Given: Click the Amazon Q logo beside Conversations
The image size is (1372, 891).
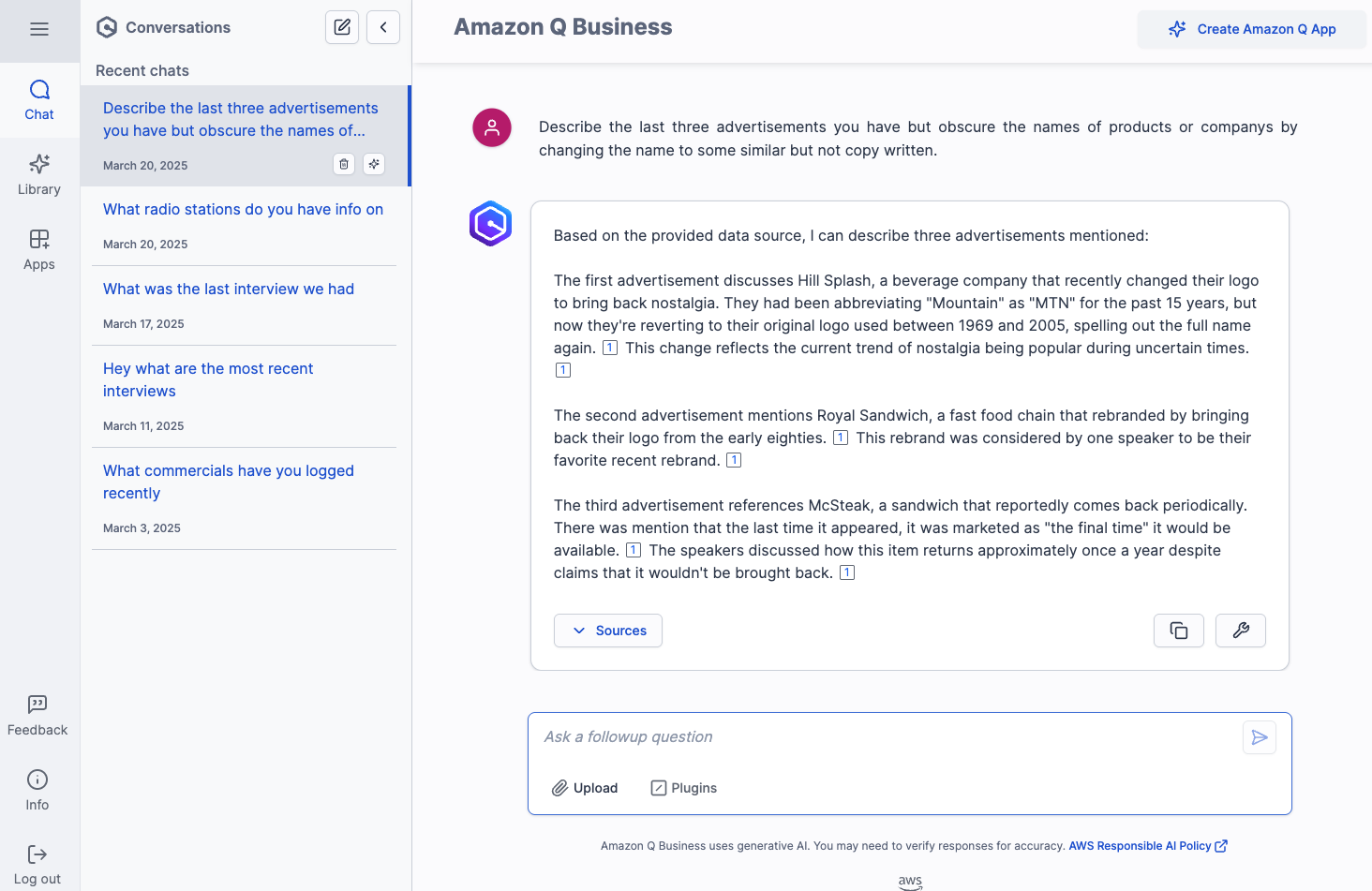Looking at the screenshot, I should 107,27.
